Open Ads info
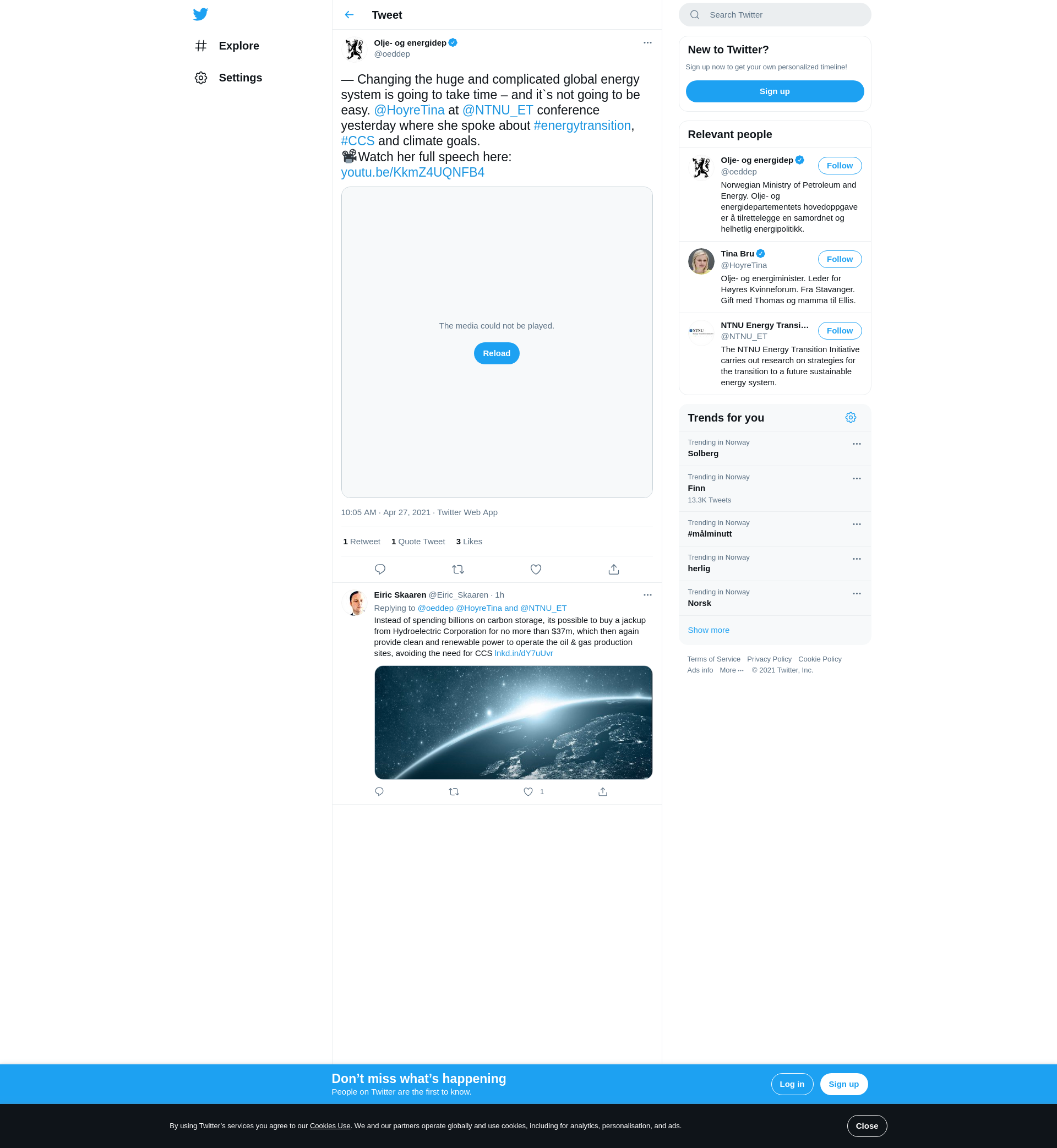Image resolution: width=1057 pixels, height=1148 pixels. pos(700,670)
